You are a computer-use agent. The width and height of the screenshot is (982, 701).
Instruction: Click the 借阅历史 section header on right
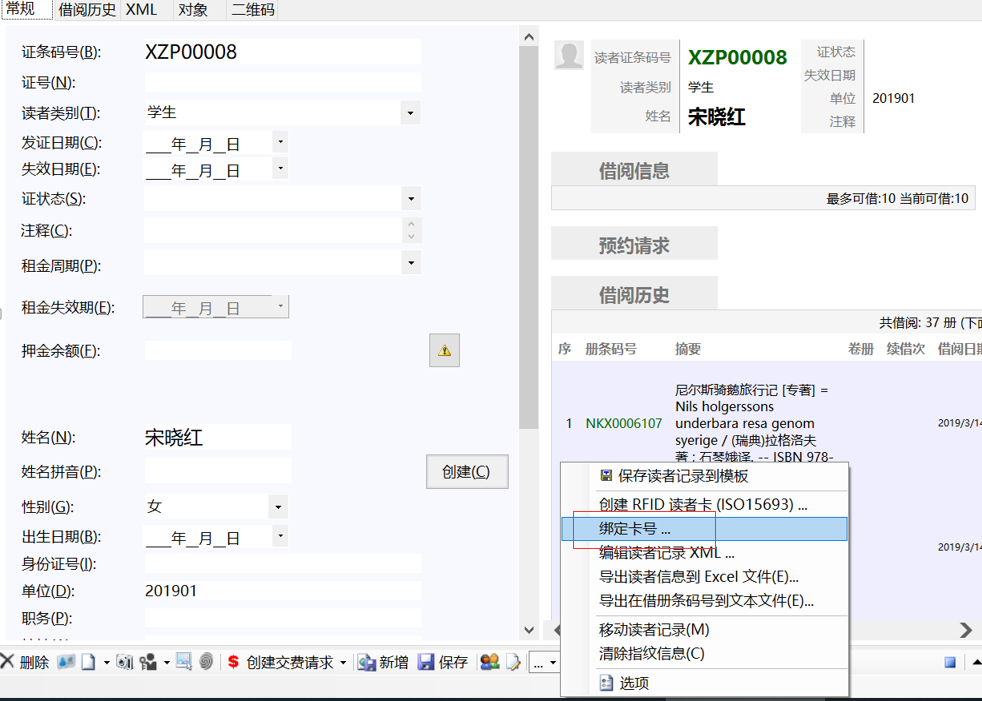pyautogui.click(x=634, y=294)
